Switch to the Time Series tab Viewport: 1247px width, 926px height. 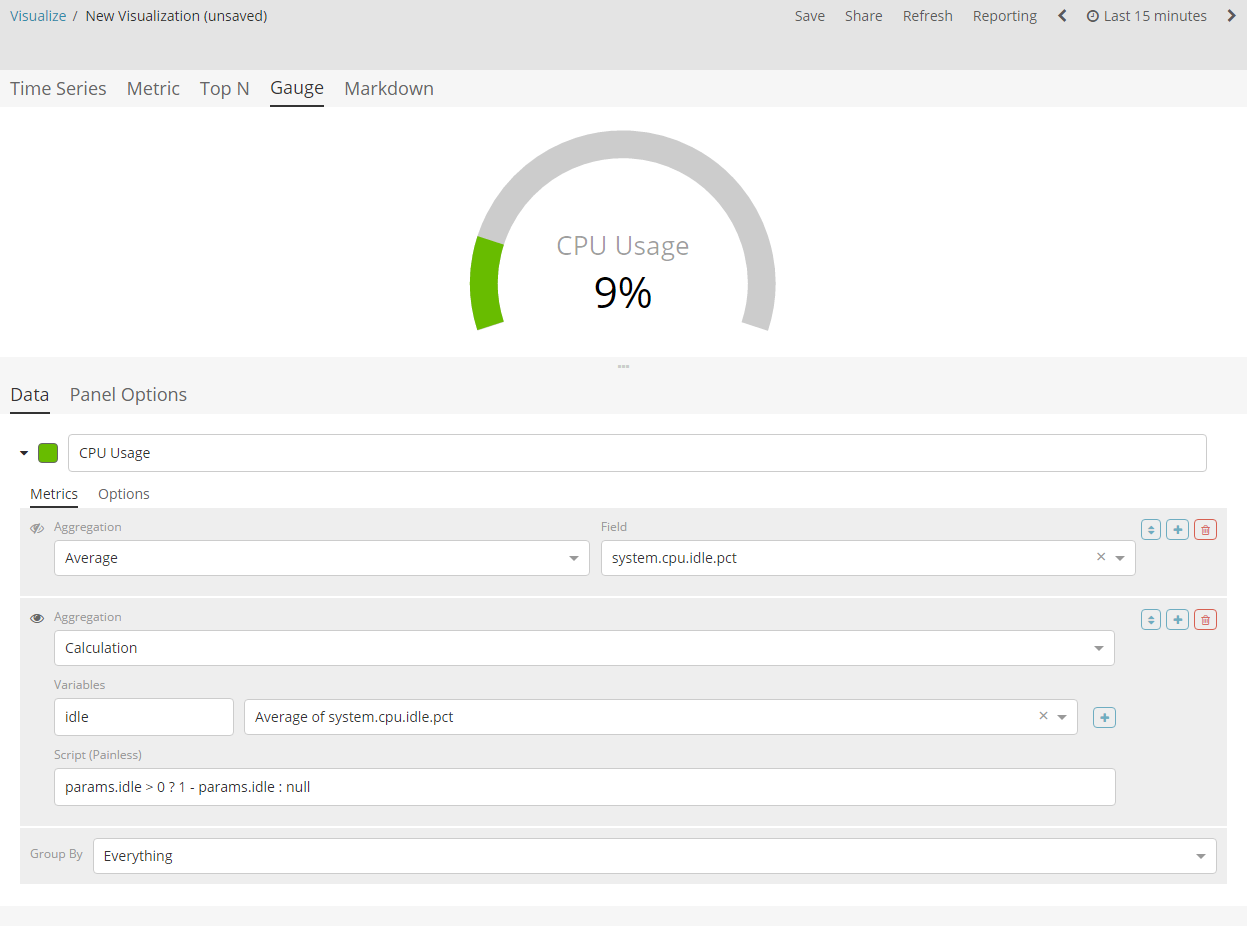(58, 88)
